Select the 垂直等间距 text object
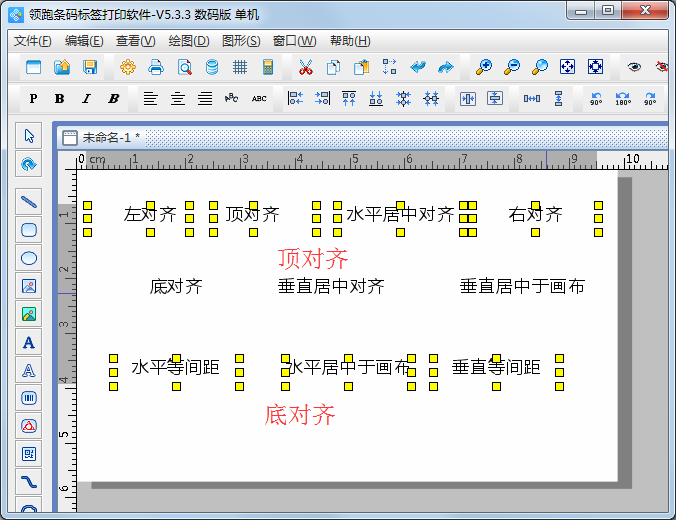Viewport: 676px width, 520px height. [496, 367]
